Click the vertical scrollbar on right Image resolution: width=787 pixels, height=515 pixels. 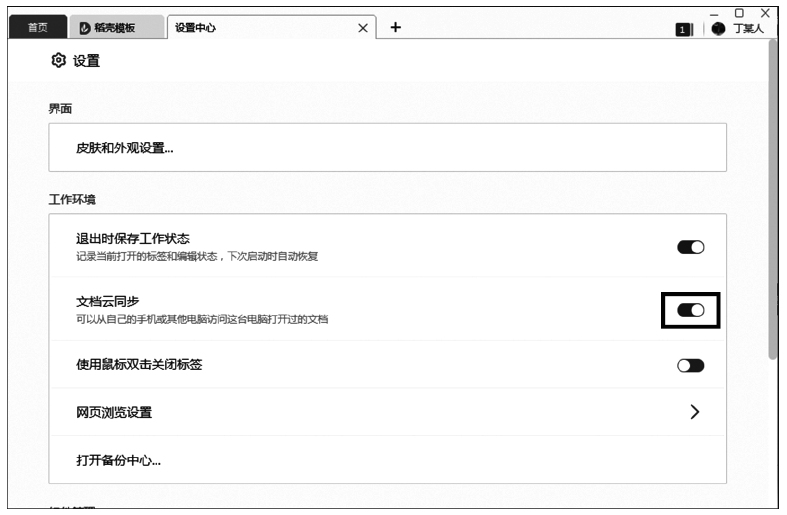coord(771,200)
